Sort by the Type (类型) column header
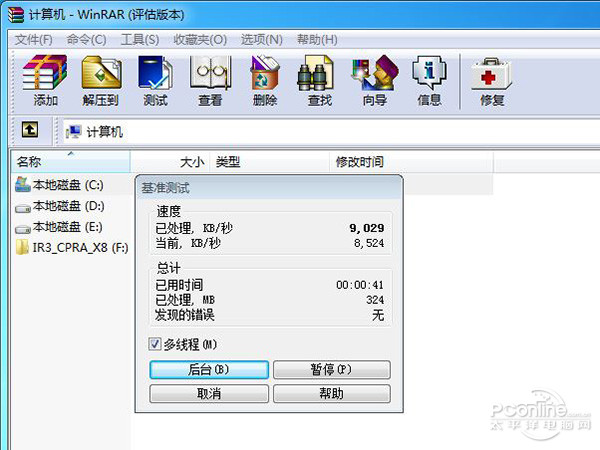600x450 pixels. pyautogui.click(x=269, y=162)
